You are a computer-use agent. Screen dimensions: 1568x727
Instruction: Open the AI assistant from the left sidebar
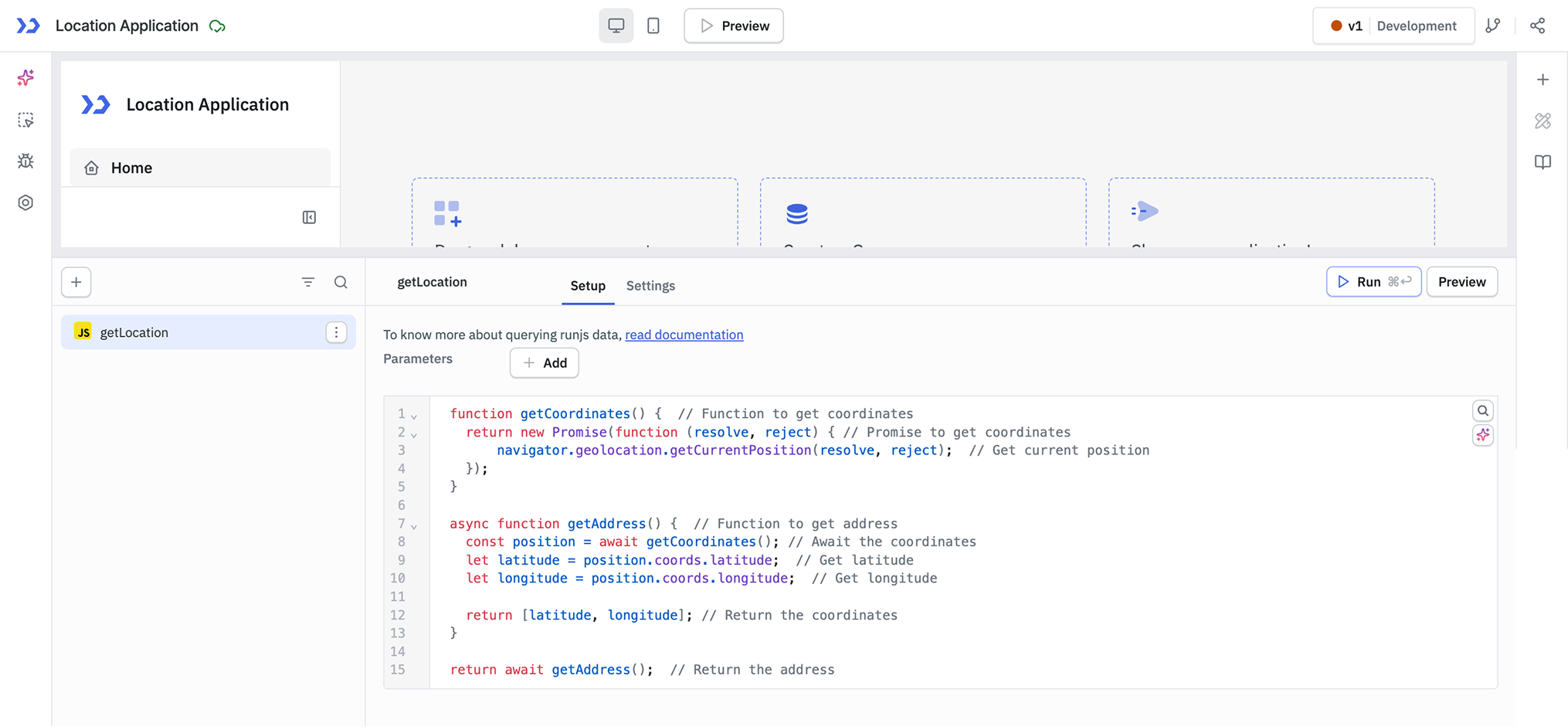point(25,78)
